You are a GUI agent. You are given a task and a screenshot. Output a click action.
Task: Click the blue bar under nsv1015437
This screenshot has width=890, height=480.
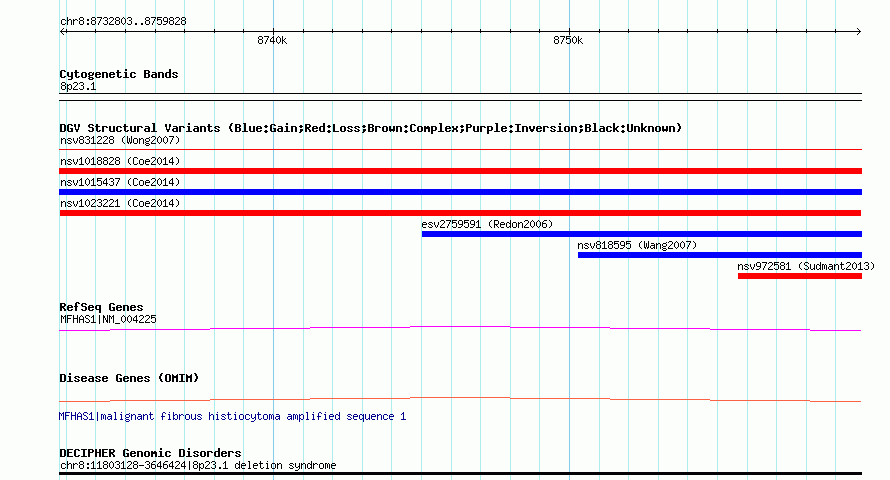pos(460,192)
